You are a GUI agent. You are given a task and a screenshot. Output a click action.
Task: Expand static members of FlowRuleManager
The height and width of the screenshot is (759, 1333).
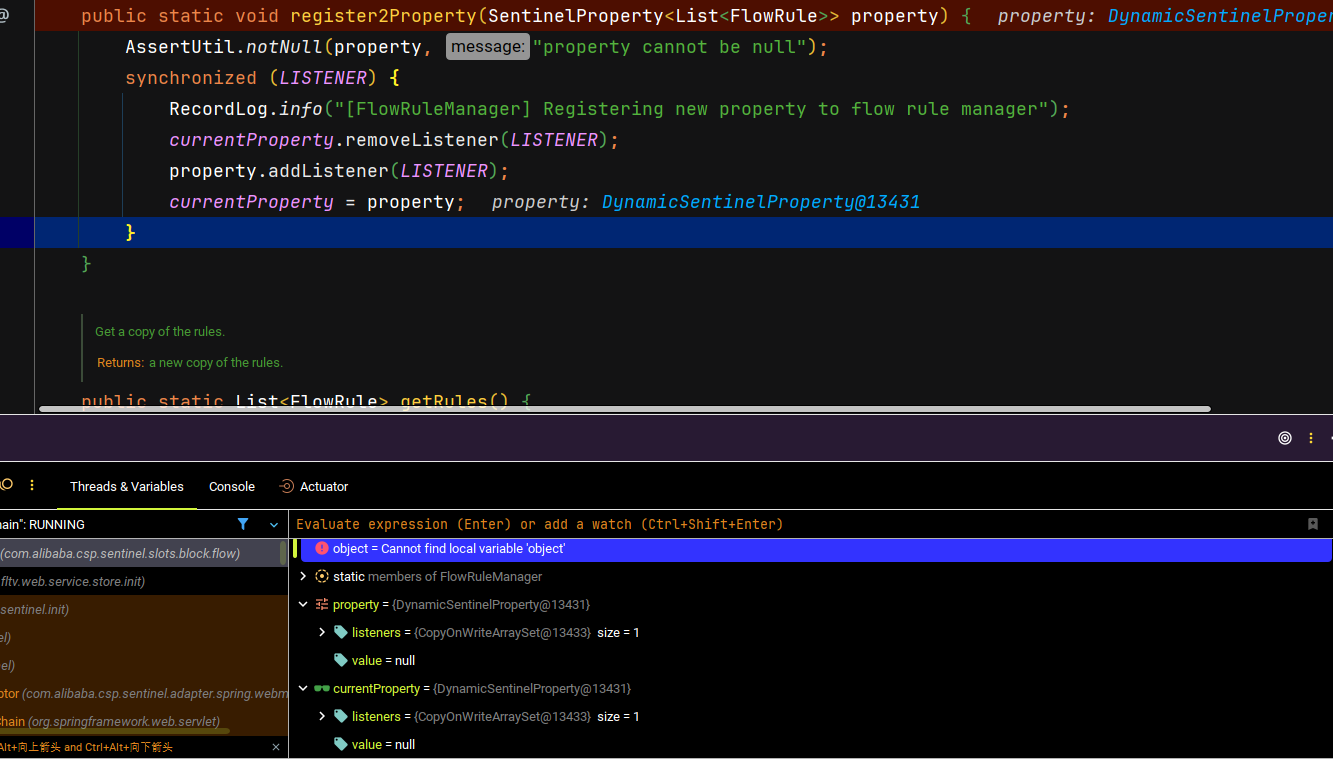pyautogui.click(x=303, y=576)
